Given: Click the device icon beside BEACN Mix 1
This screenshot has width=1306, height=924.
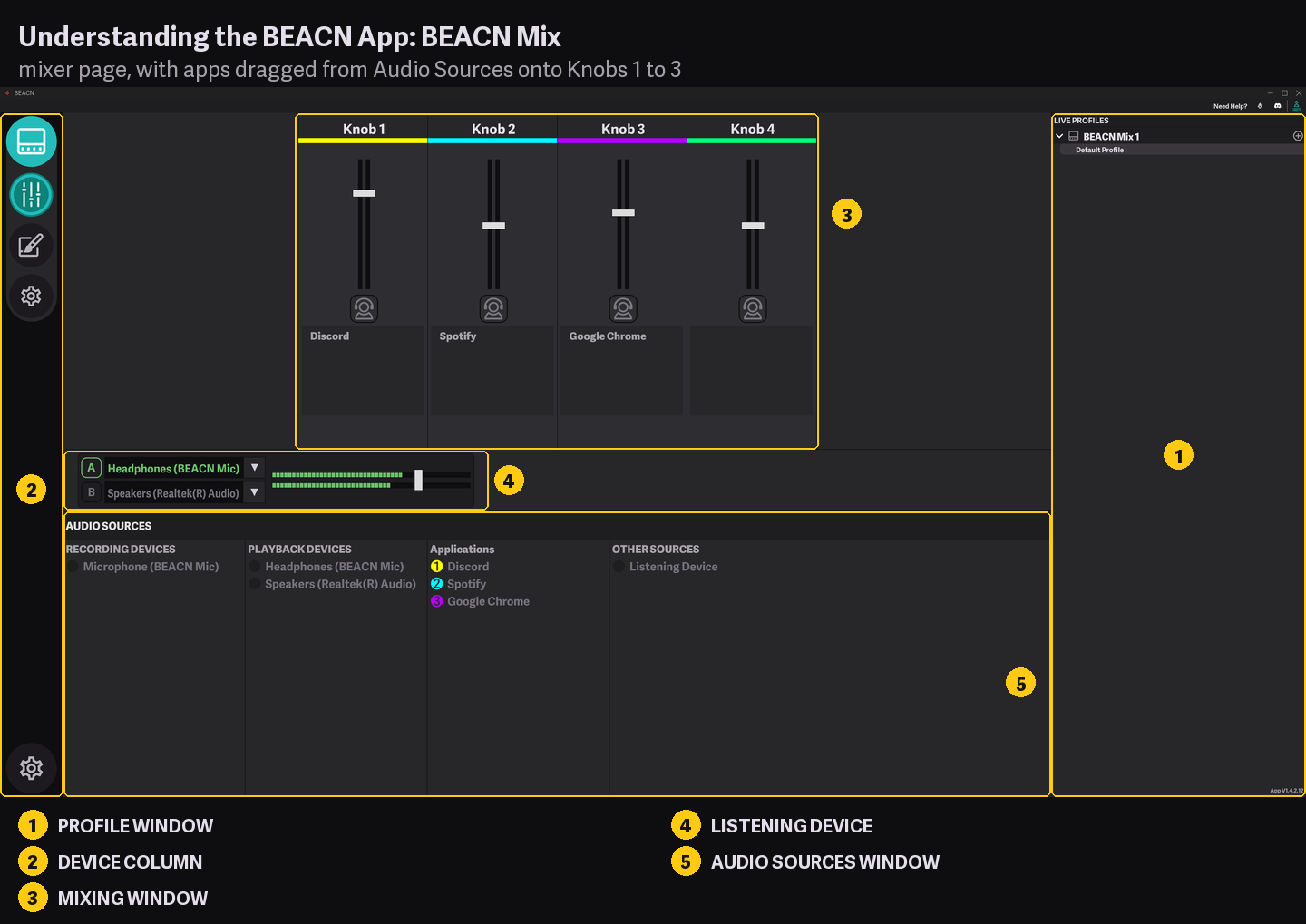Looking at the screenshot, I should tap(1074, 136).
